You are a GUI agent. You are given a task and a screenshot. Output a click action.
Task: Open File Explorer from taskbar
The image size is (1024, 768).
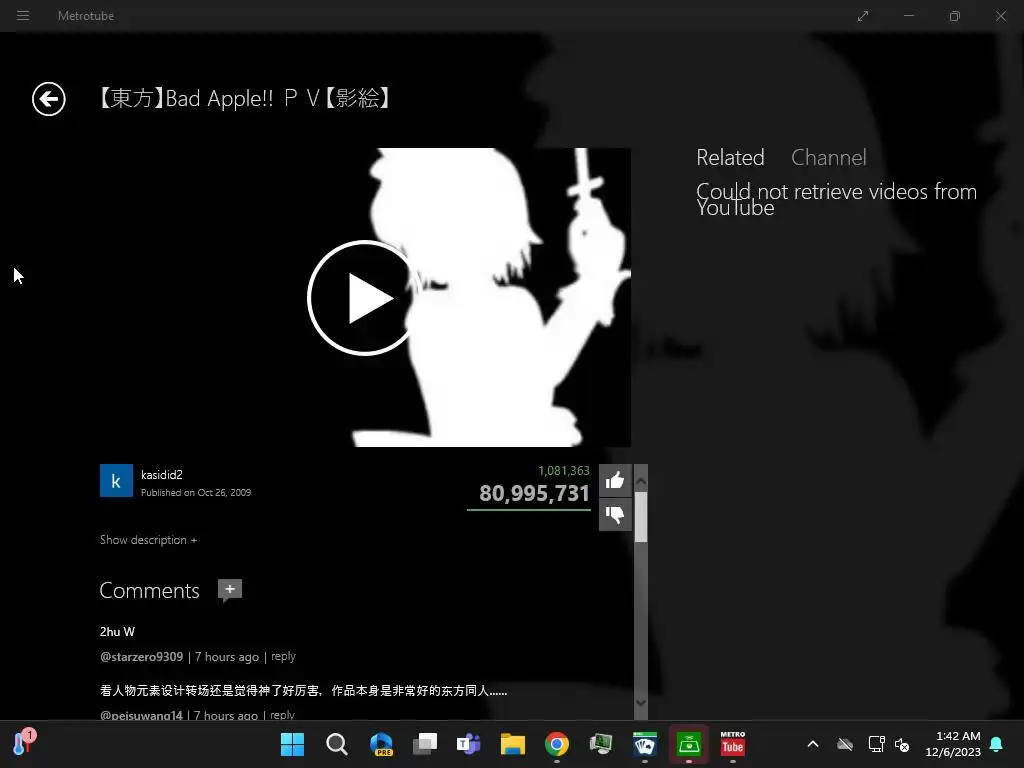coord(513,744)
